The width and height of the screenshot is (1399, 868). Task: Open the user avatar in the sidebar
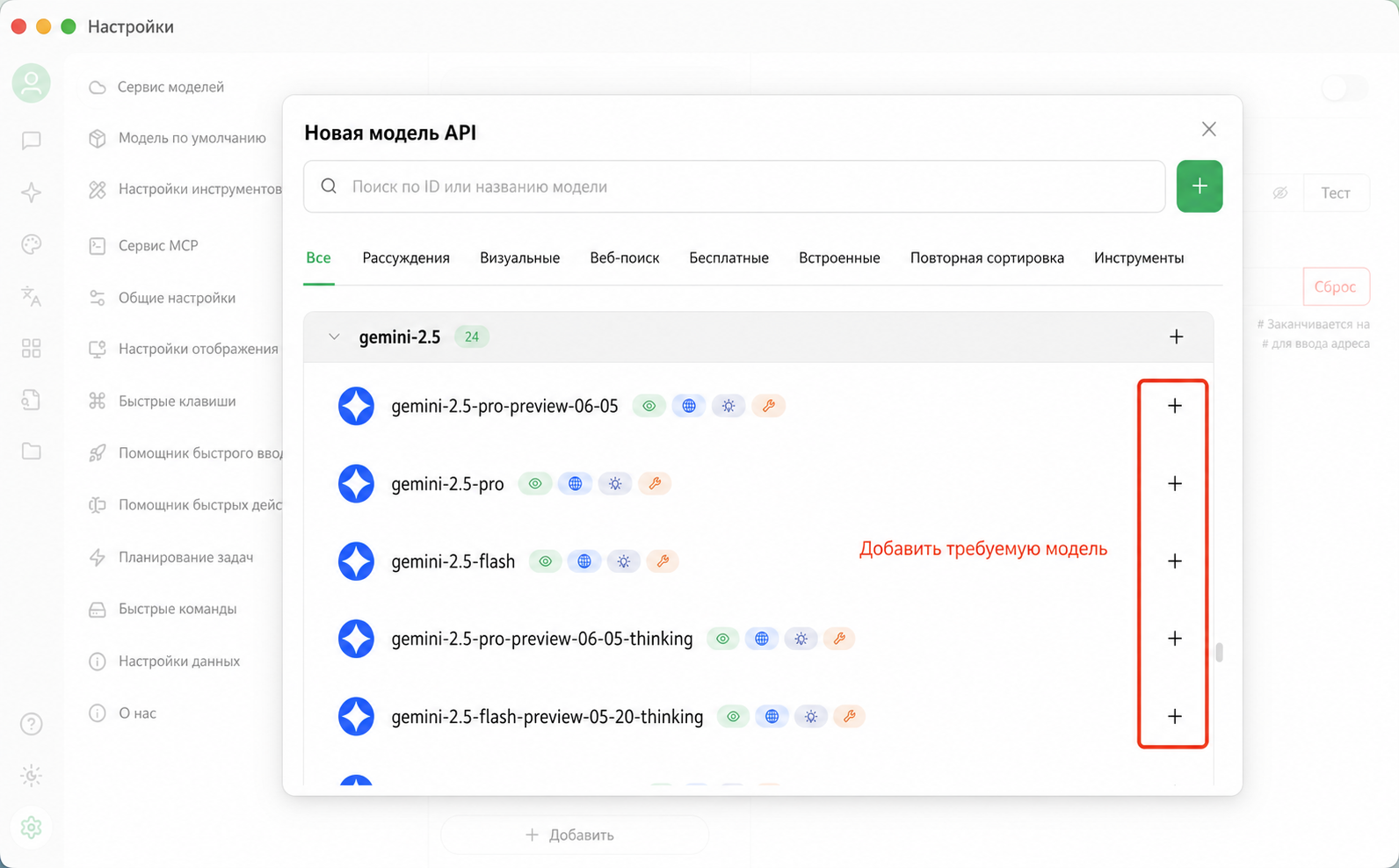[x=32, y=83]
